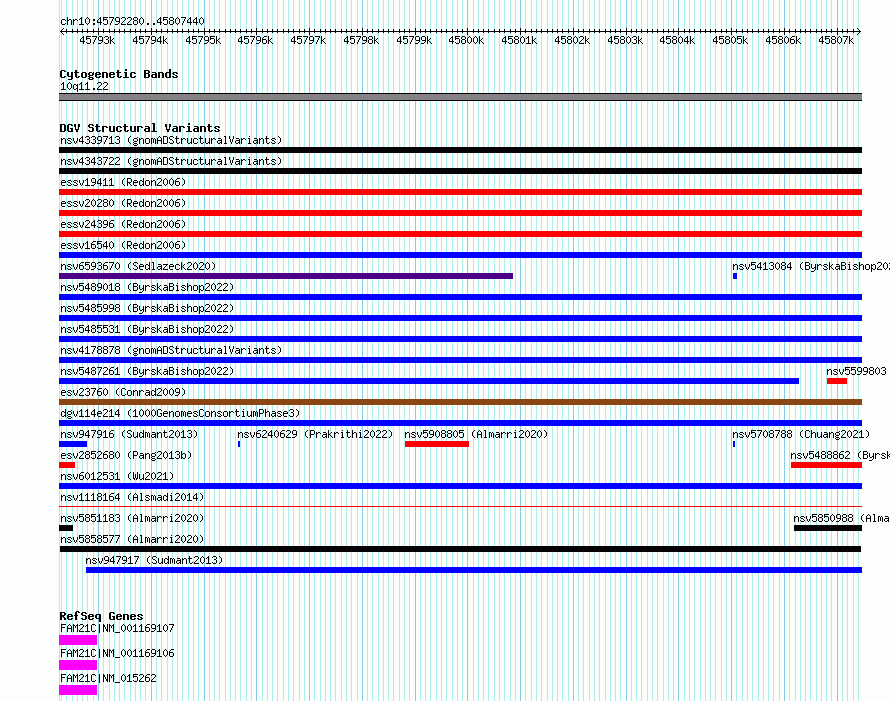Click the 45807k ruler tick label
Screen dimensions: 890x701
[x=836, y=40]
